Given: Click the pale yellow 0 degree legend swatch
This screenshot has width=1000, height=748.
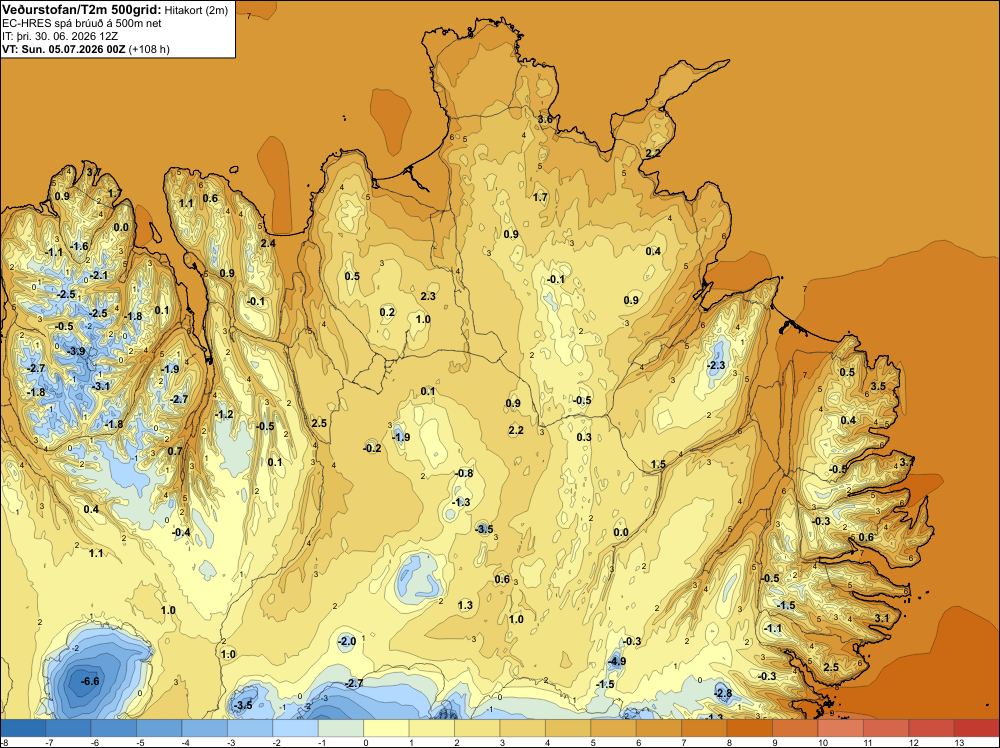Looking at the screenshot, I should 386,728.
